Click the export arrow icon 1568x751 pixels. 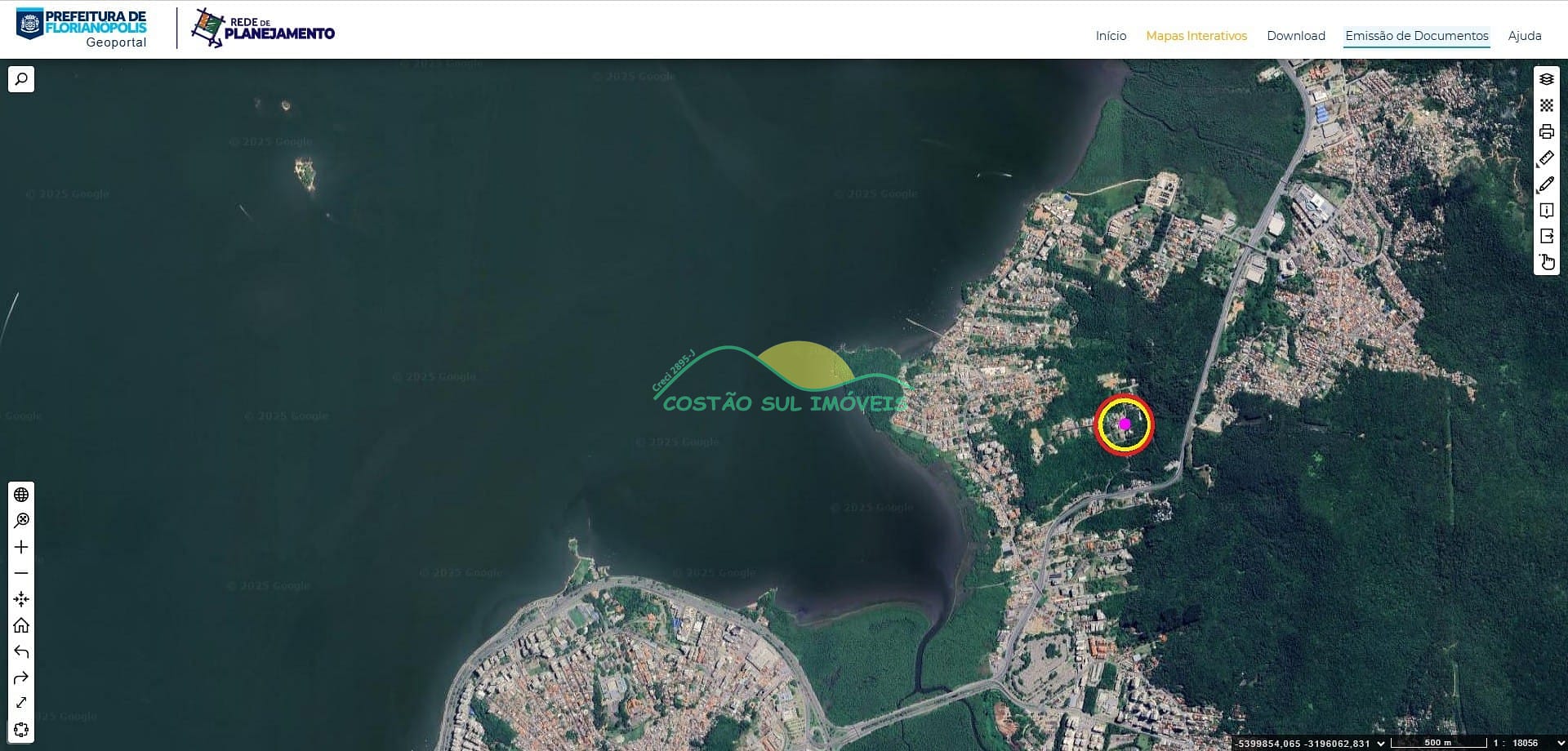[x=1546, y=236]
